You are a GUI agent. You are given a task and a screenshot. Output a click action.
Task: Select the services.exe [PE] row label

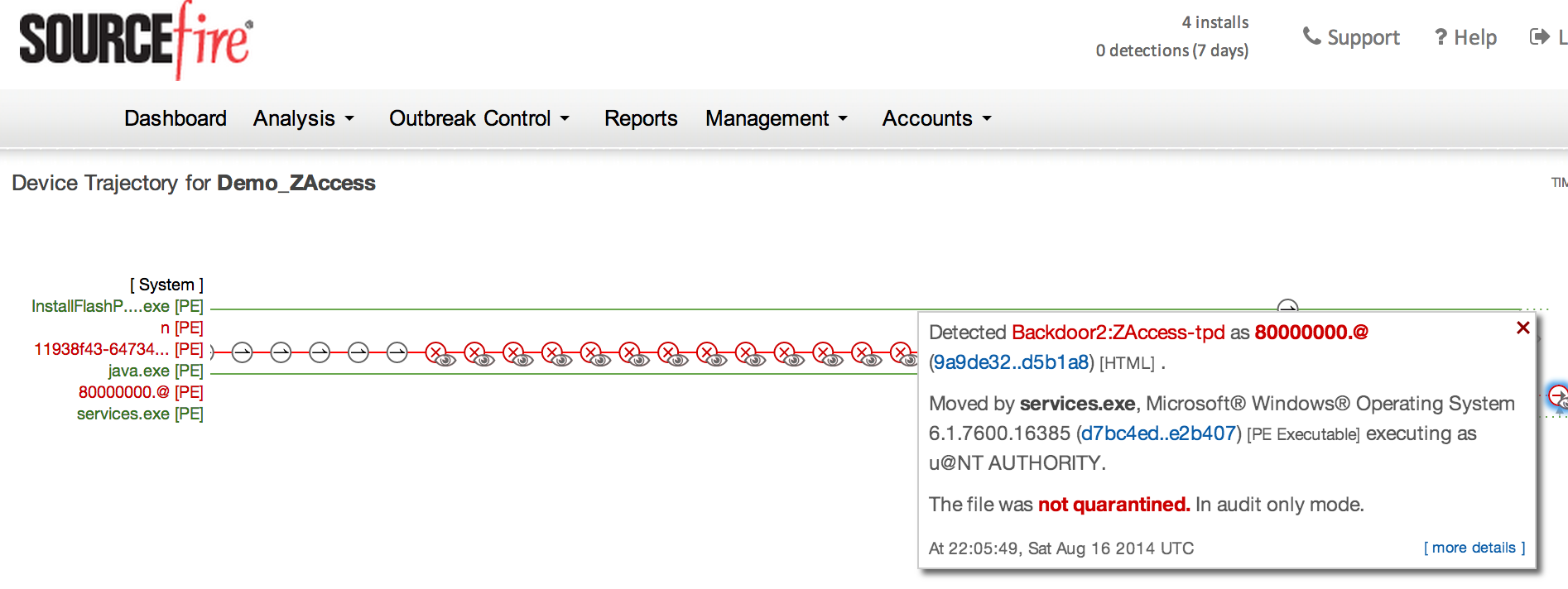pyautogui.click(x=140, y=414)
